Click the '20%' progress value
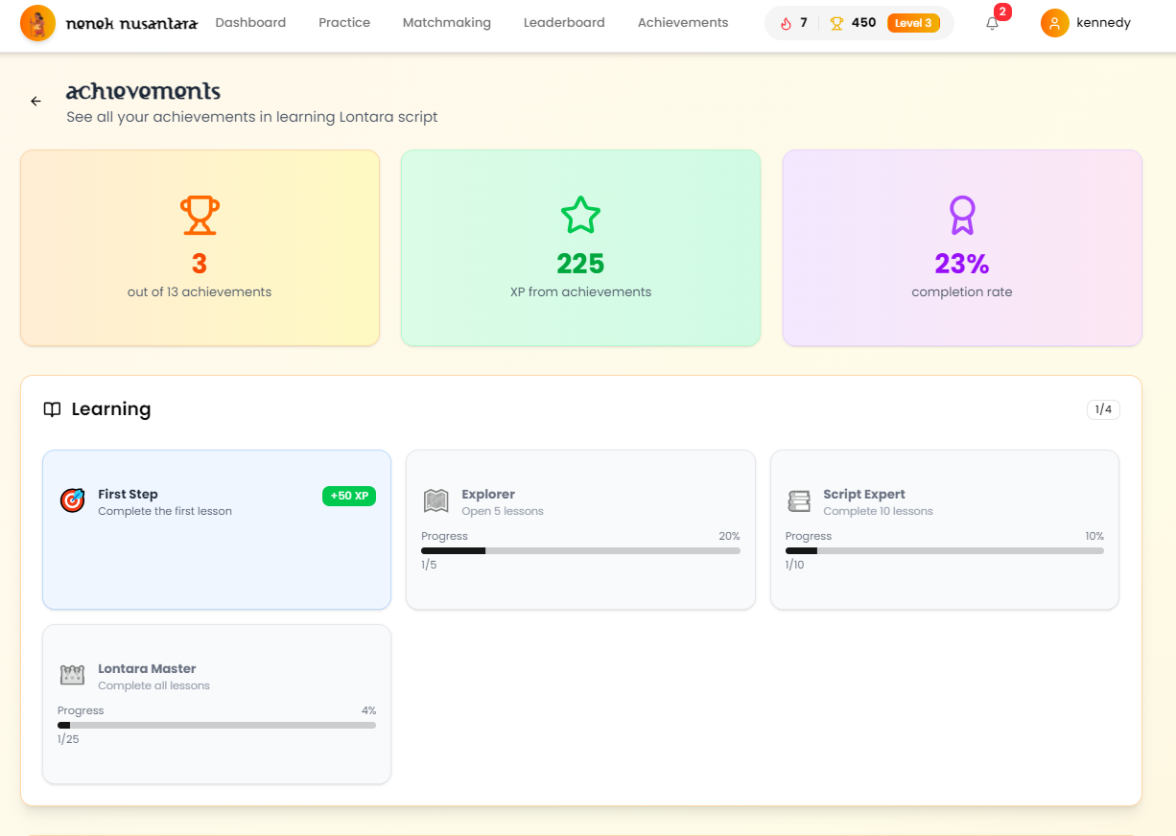1176x836 pixels. point(729,536)
